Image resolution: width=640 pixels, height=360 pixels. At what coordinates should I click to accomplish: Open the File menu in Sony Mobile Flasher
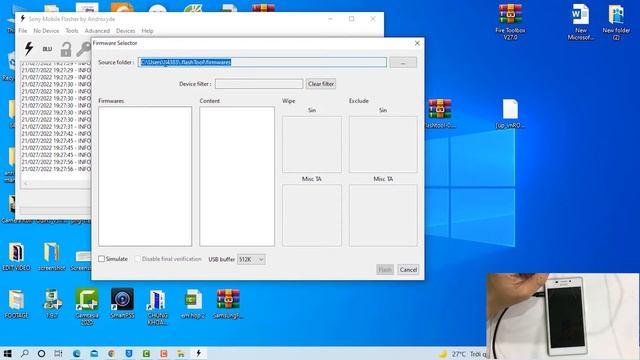pos(22,31)
